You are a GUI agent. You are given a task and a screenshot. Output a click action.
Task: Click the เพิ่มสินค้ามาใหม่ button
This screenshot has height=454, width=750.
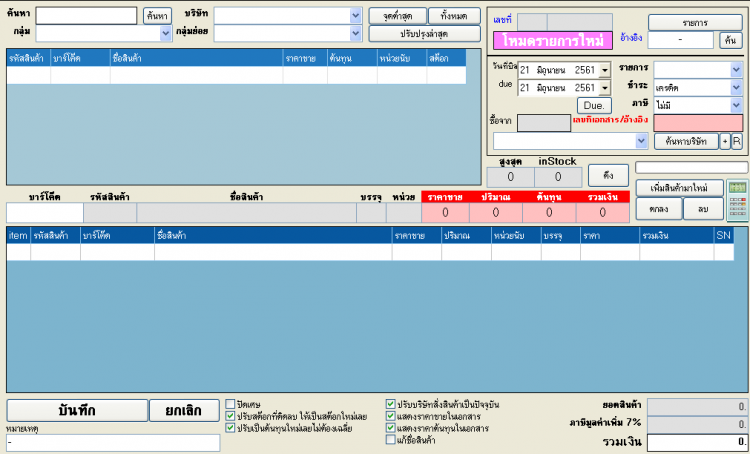pyautogui.click(x=679, y=188)
